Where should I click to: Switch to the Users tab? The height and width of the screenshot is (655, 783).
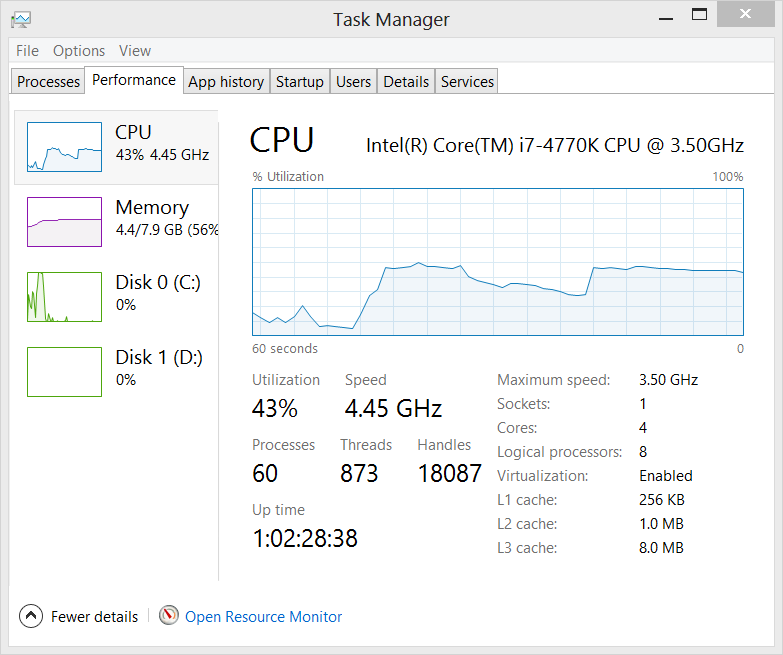(354, 81)
